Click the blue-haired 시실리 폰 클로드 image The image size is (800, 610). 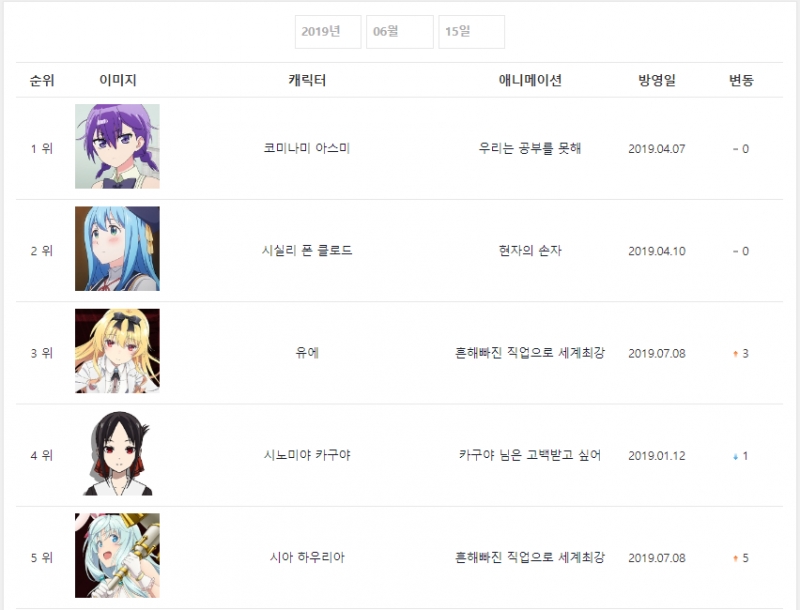coord(117,248)
